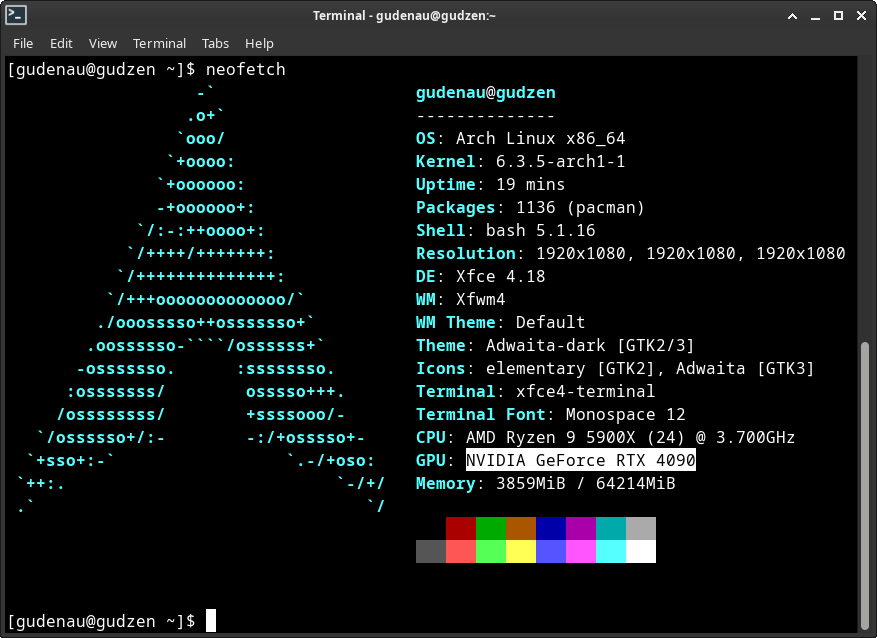Close the terminal window
The height and width of the screenshot is (638, 877).
click(861, 16)
